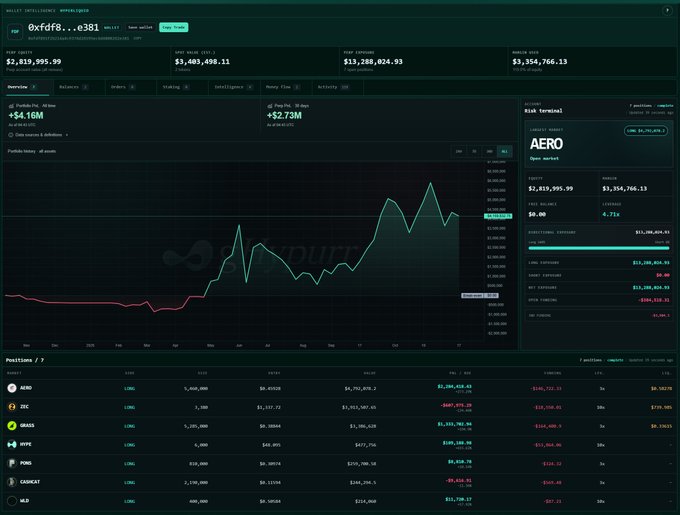Screen dimensions: 680x515
Task: Click the AERO token icon in positions
Action: click(12, 388)
